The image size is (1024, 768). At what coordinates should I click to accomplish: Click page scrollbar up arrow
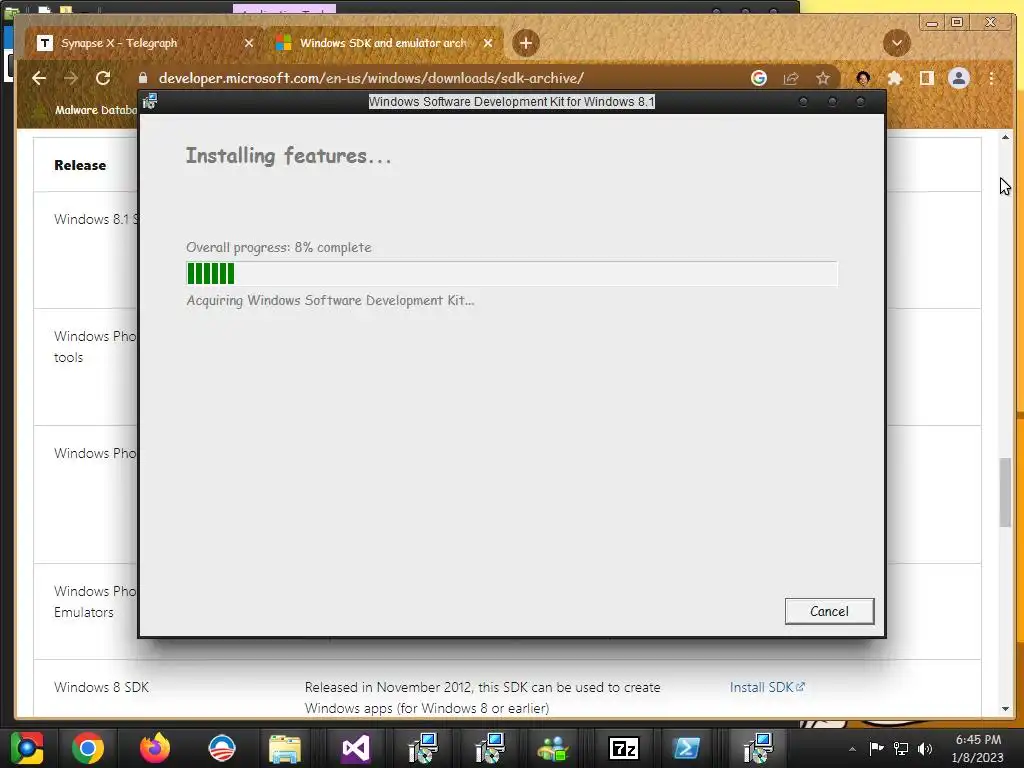[1005, 137]
